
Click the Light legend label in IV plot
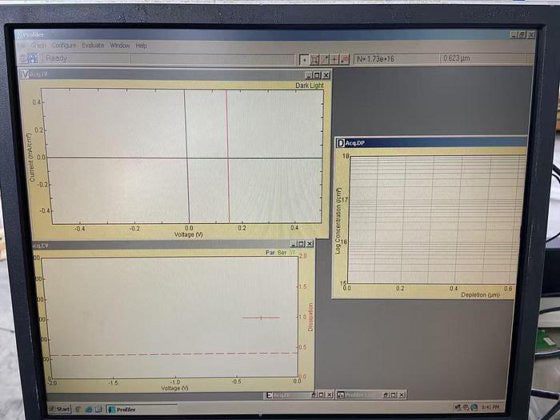click(316, 85)
